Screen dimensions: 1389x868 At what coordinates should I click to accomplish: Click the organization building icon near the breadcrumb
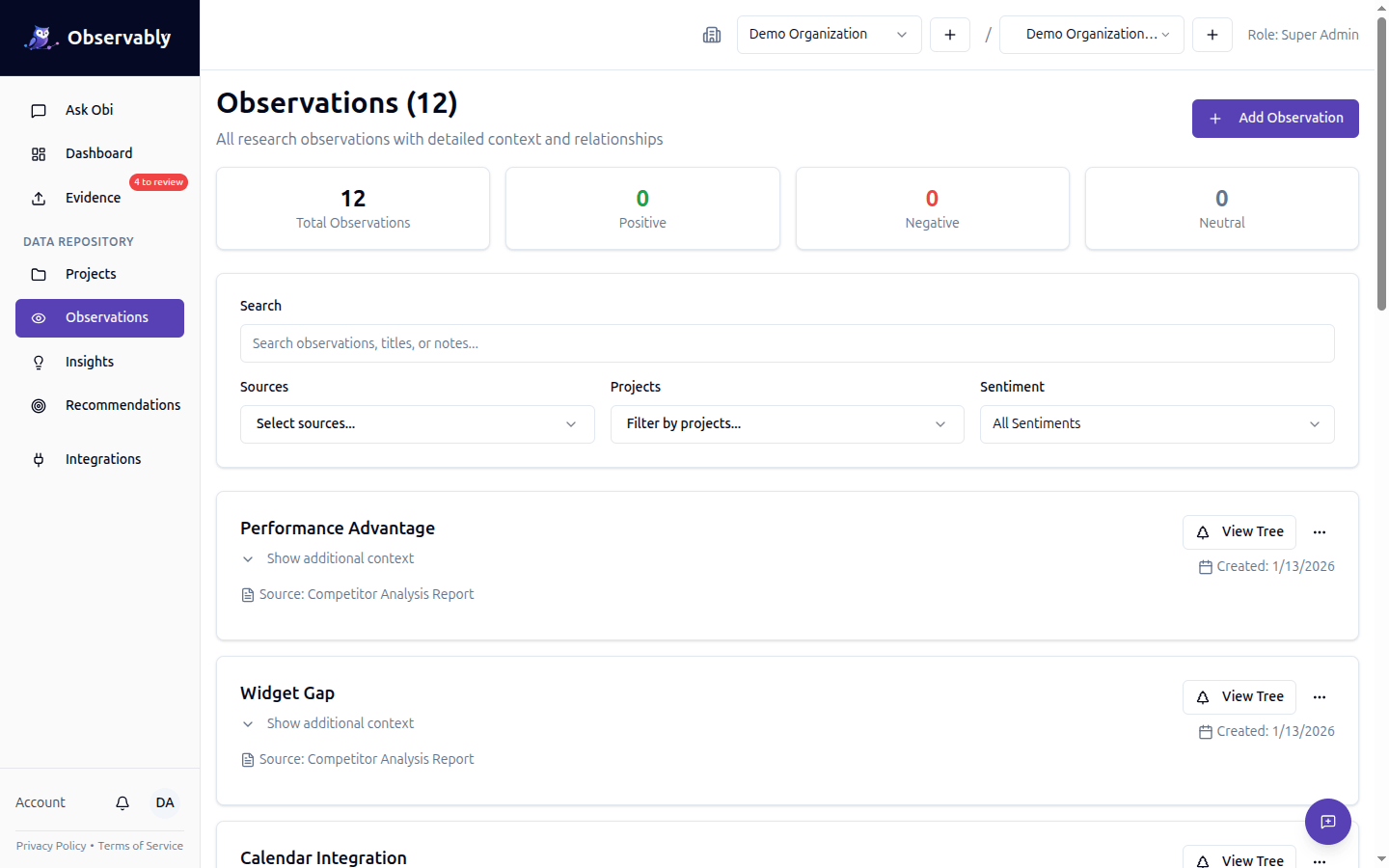point(712,35)
